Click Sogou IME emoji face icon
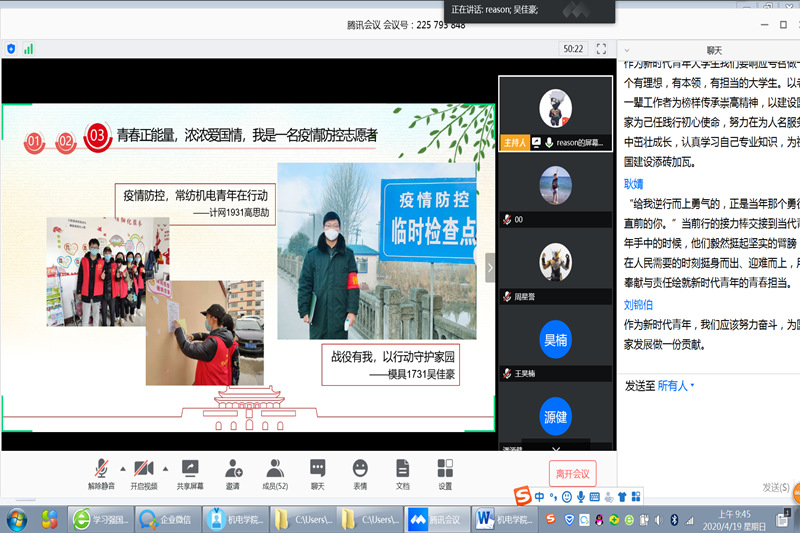800x533 pixels. coord(567,496)
